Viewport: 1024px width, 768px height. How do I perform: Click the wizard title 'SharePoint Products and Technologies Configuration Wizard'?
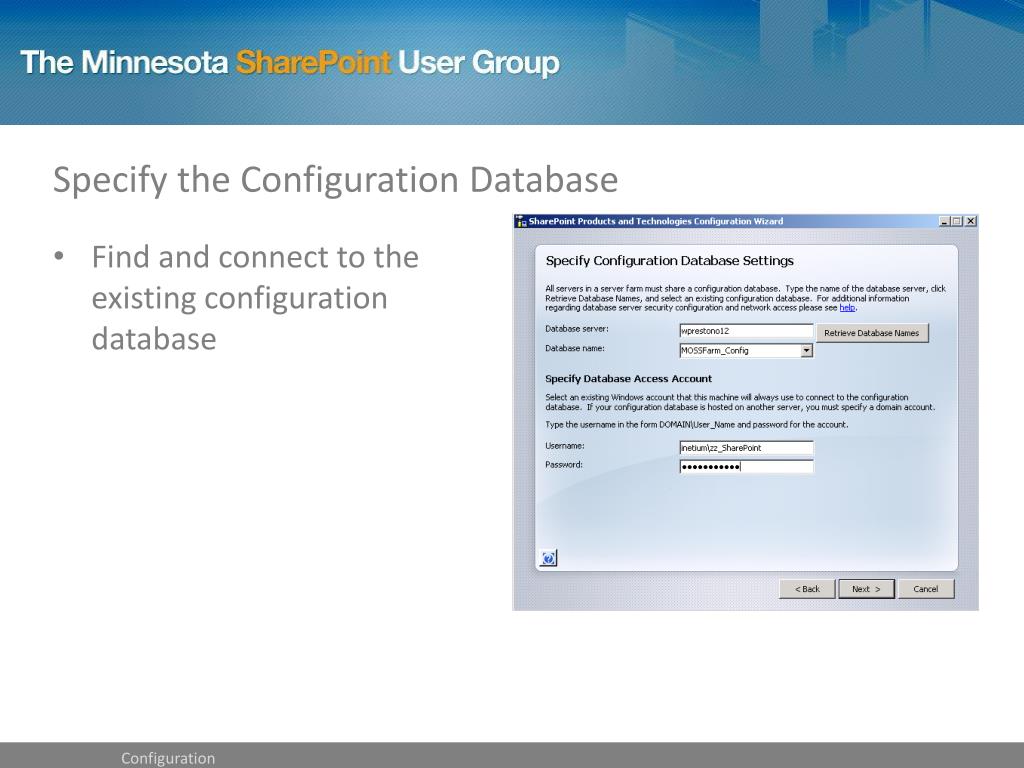point(656,221)
